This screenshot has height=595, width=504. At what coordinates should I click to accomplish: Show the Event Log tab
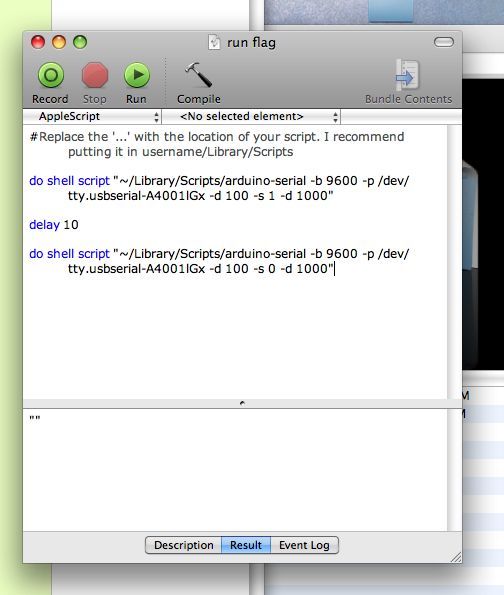point(304,545)
